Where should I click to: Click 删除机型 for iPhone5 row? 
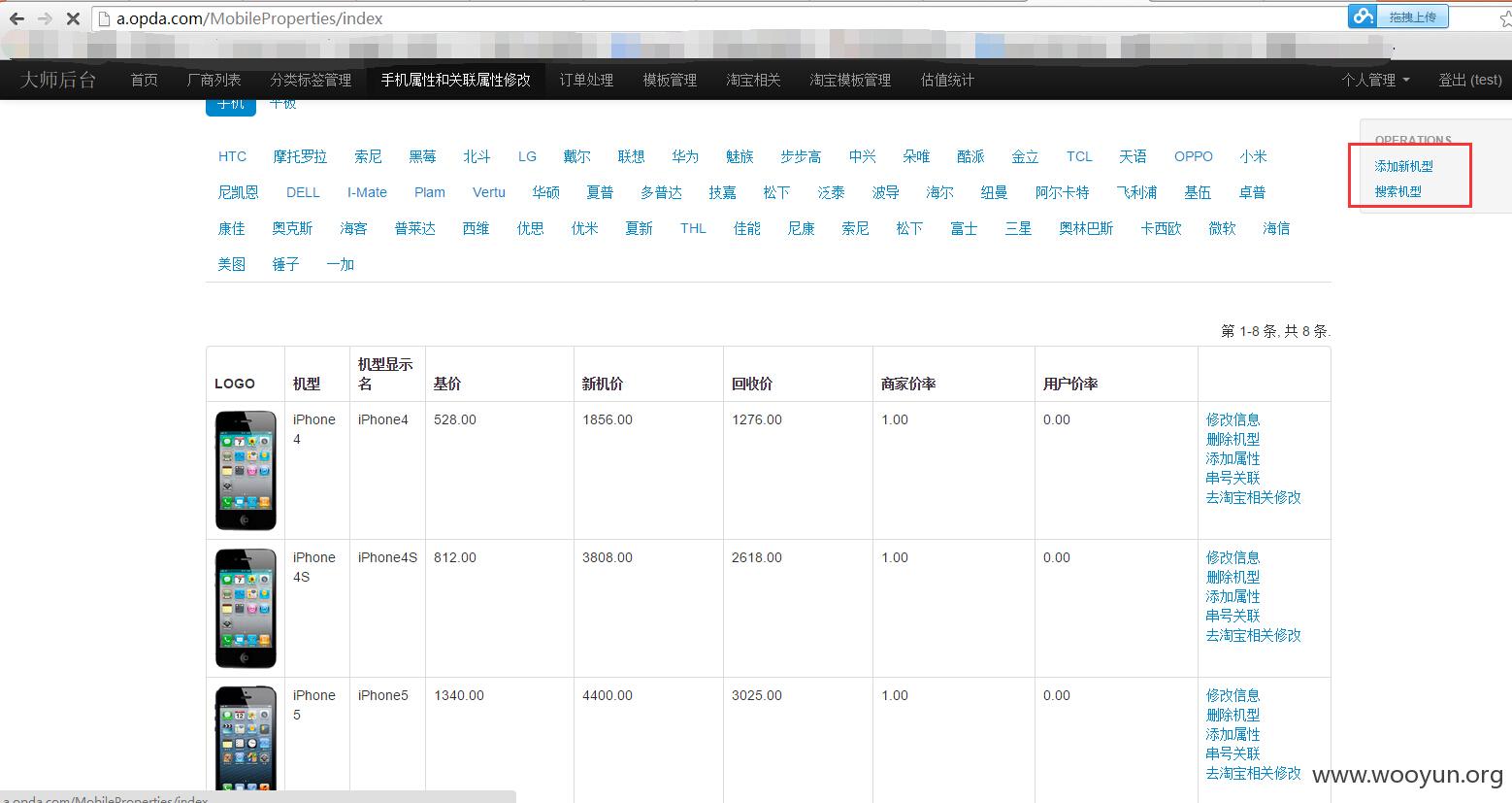1233,715
